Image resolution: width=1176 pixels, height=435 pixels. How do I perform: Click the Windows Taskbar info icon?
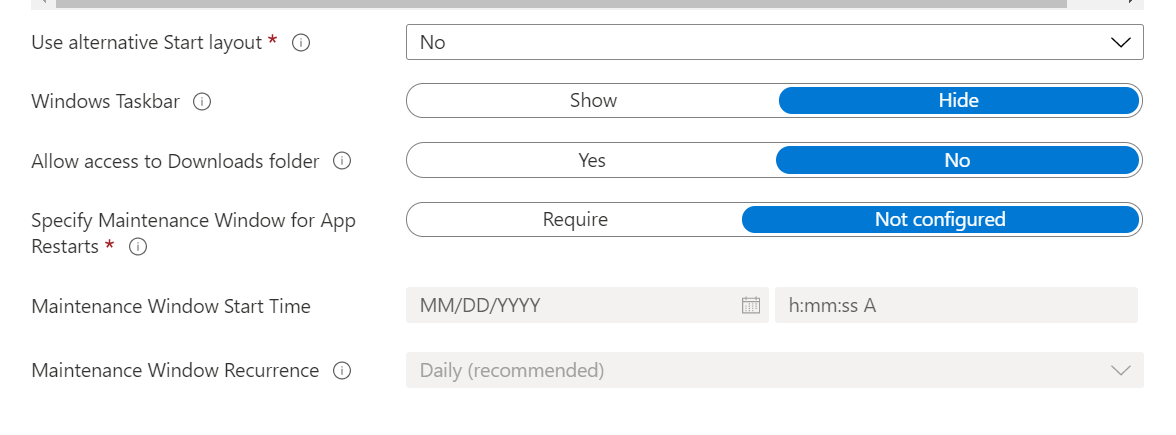(202, 102)
